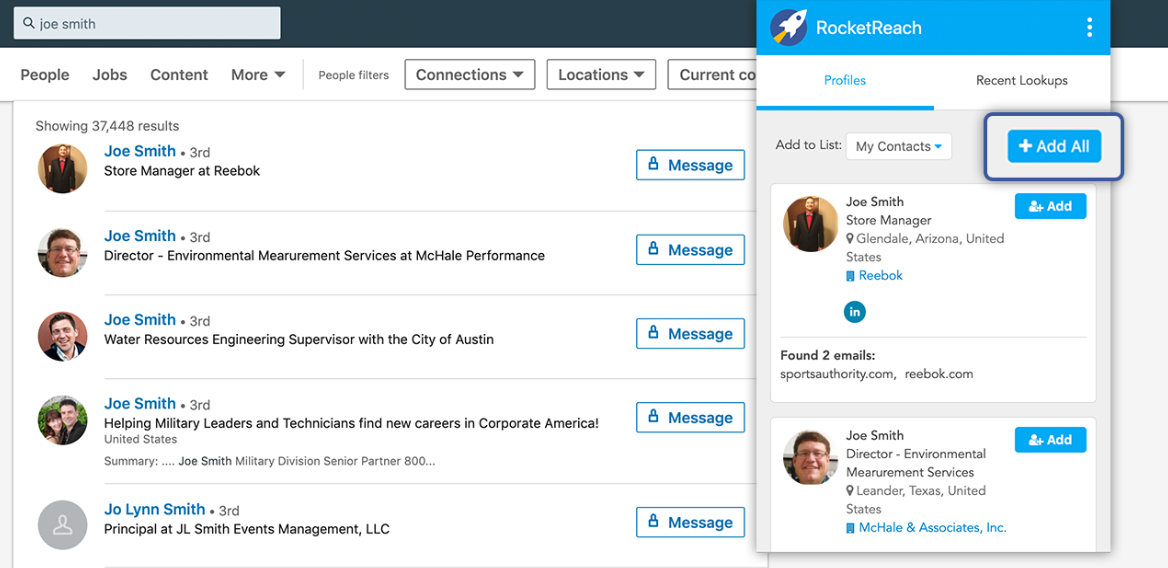1168x568 pixels.
Task: Open photo of Water Resources Engineering Supervisor
Action: click(x=63, y=336)
